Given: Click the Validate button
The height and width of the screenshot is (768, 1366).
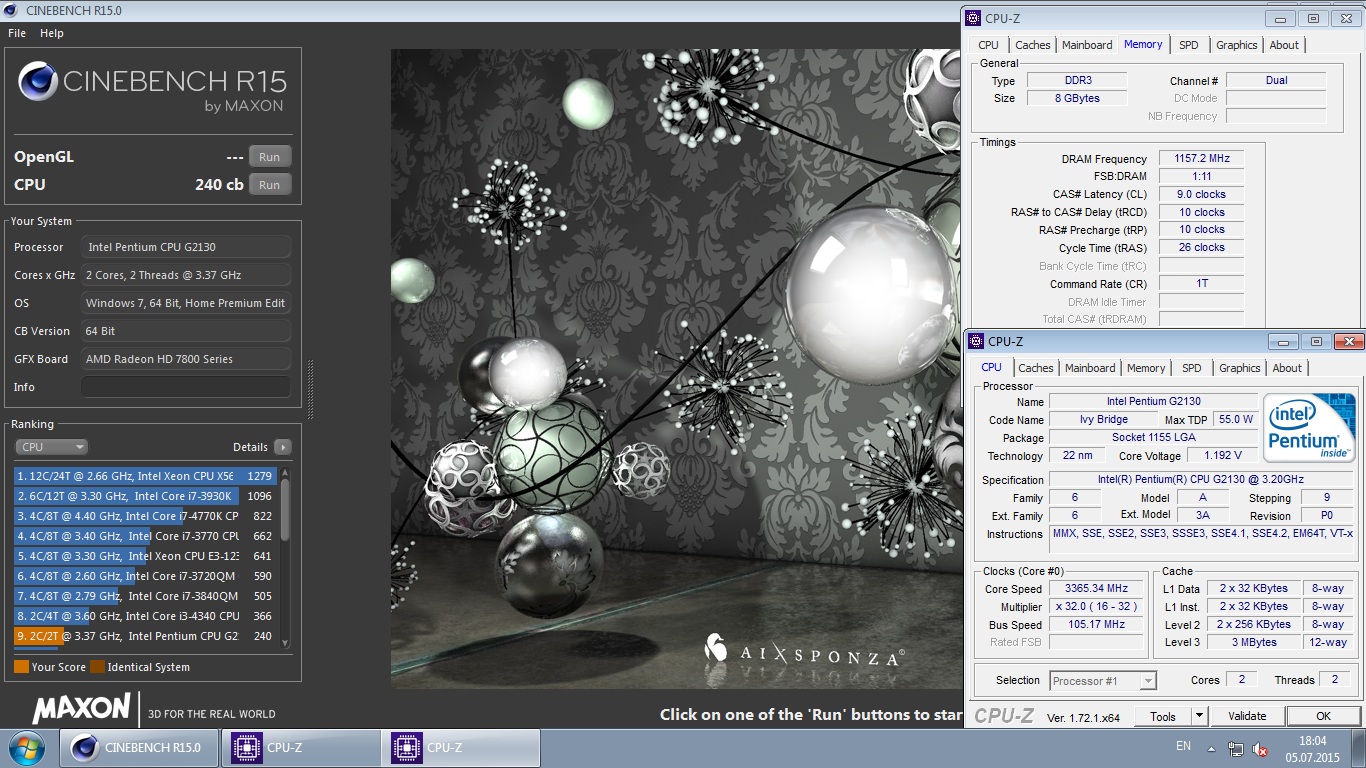Looking at the screenshot, I should pos(1247,716).
